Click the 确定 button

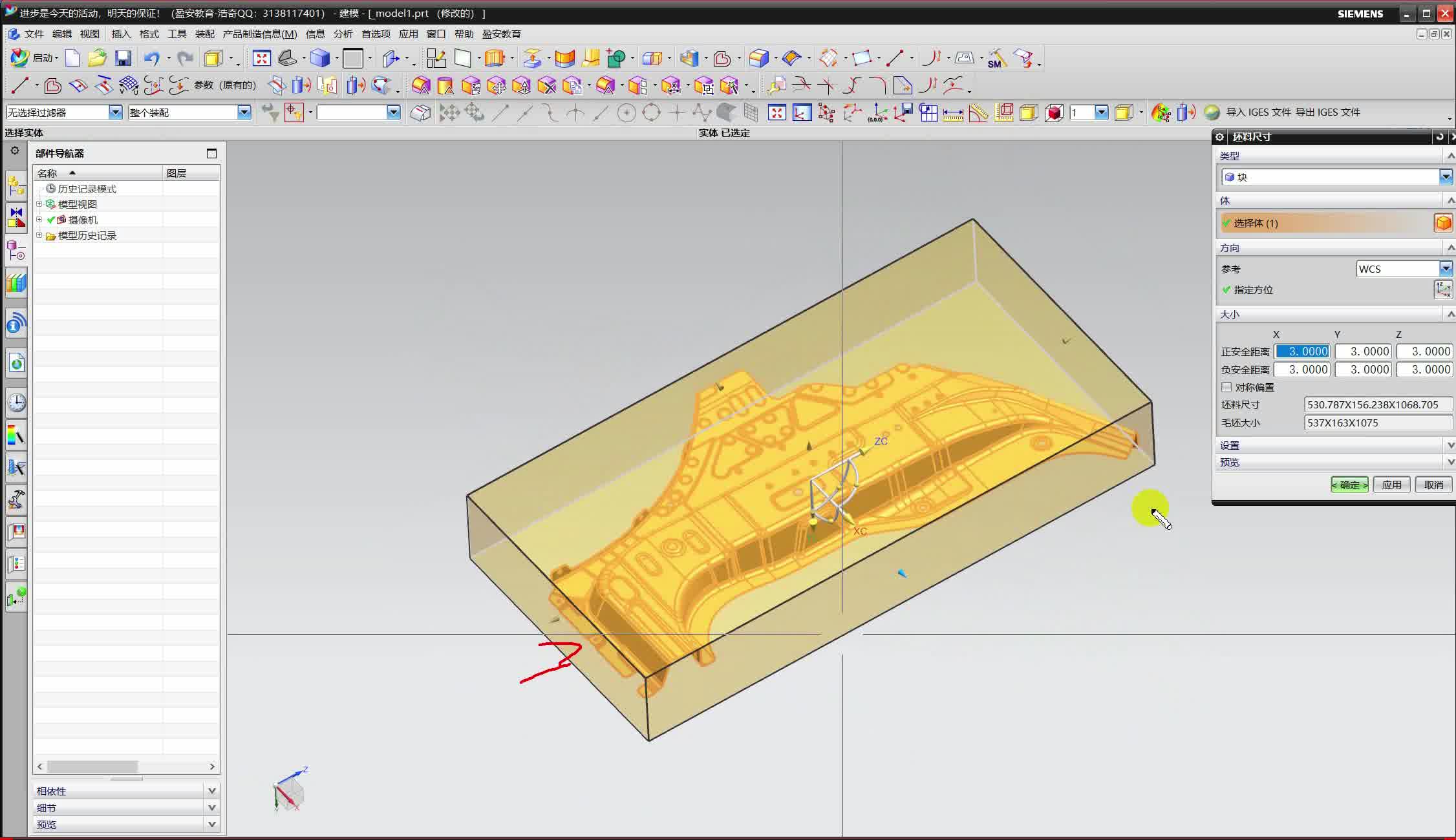[1349, 485]
